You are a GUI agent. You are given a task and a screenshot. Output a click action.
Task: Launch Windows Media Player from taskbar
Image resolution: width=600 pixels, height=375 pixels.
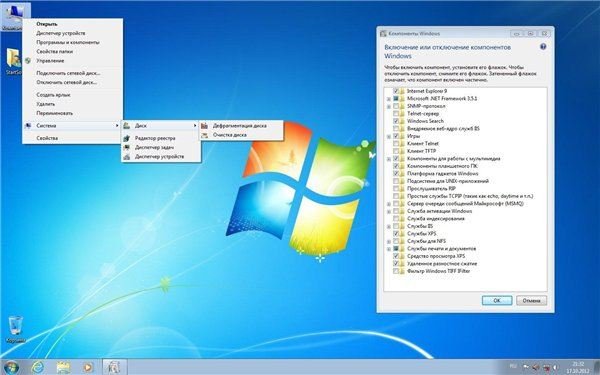coord(88,367)
